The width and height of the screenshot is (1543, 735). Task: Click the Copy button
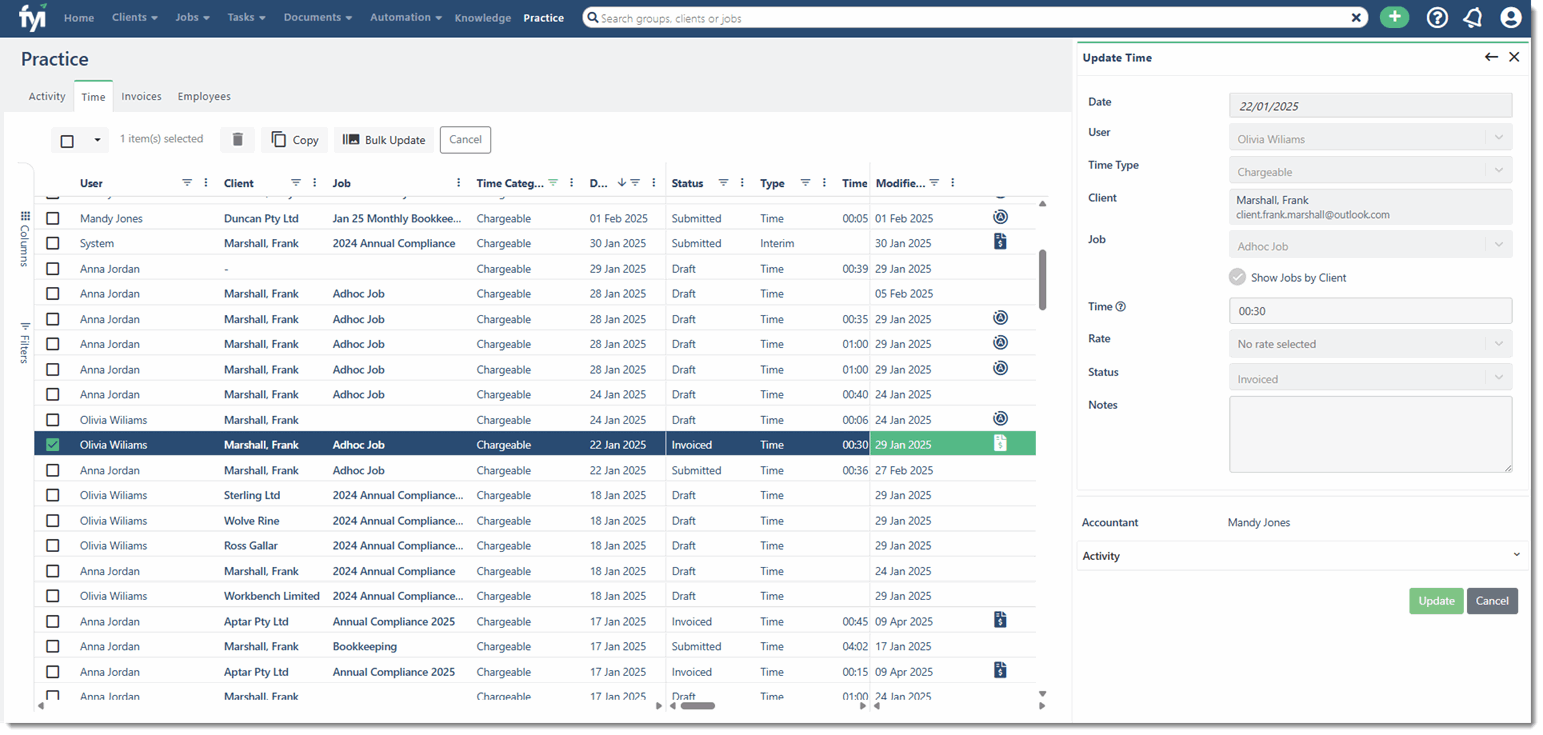(x=294, y=140)
